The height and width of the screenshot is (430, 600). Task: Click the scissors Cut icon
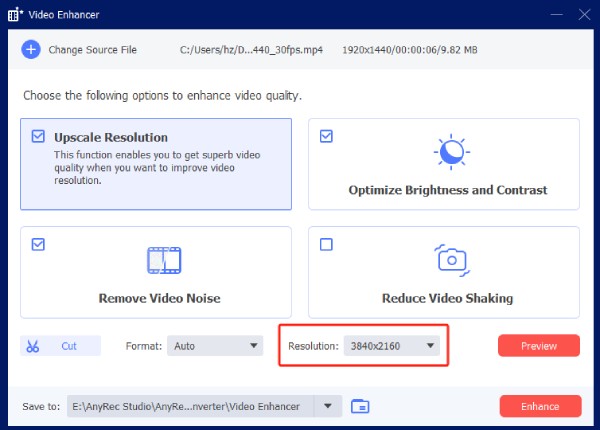pyautogui.click(x=34, y=346)
